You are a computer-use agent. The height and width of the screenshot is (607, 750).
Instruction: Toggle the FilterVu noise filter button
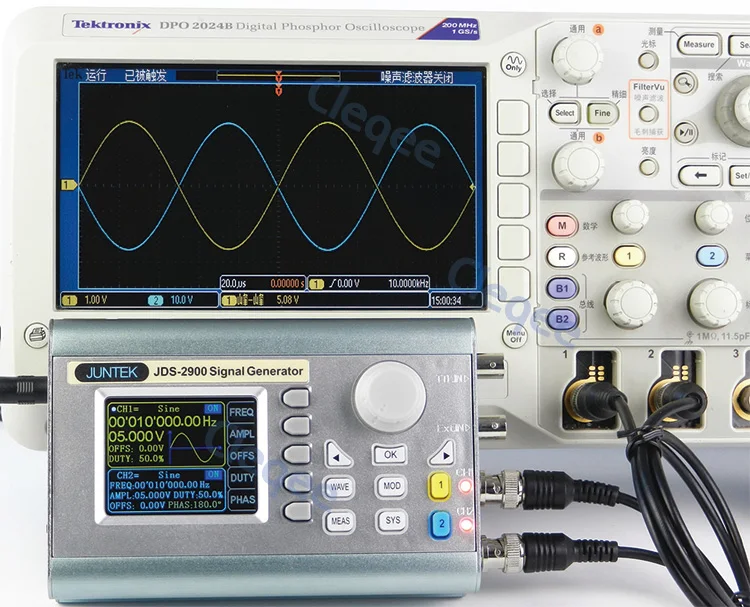point(649,114)
